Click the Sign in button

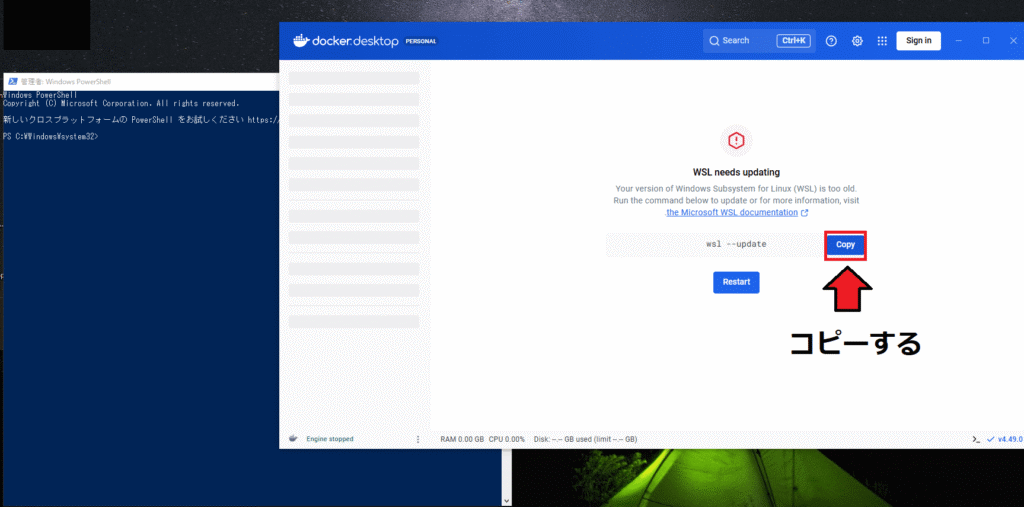[918, 41]
